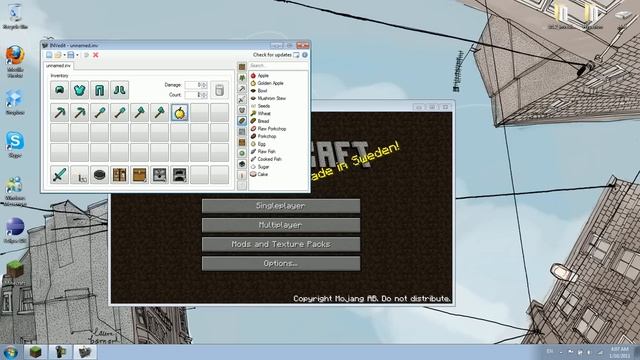Image resolution: width=640 pixels, height=360 pixels.
Task: Select the diamond sword hotbar slot
Action: coord(59,175)
